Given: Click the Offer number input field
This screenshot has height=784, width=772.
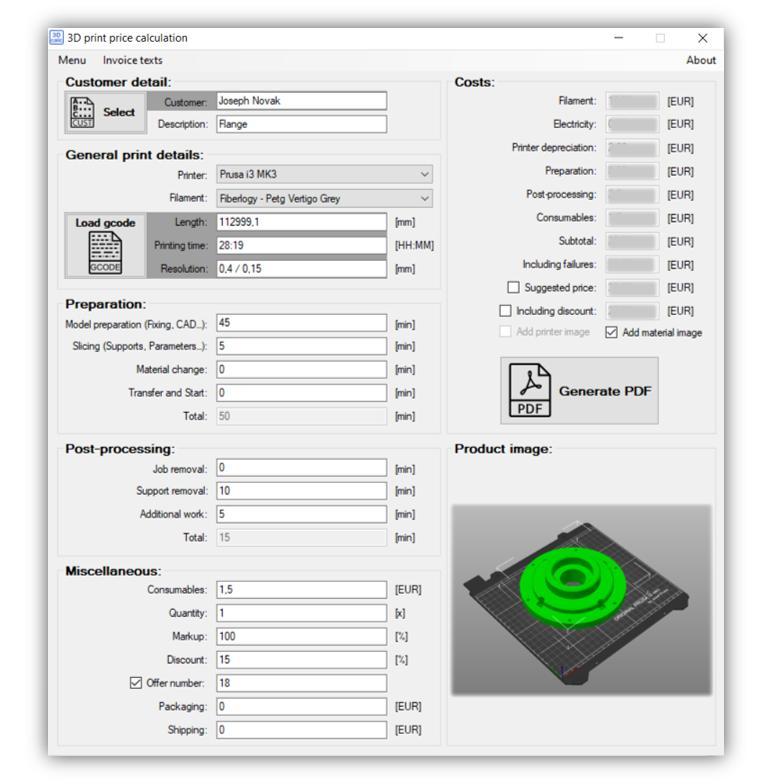Looking at the screenshot, I should (x=302, y=683).
